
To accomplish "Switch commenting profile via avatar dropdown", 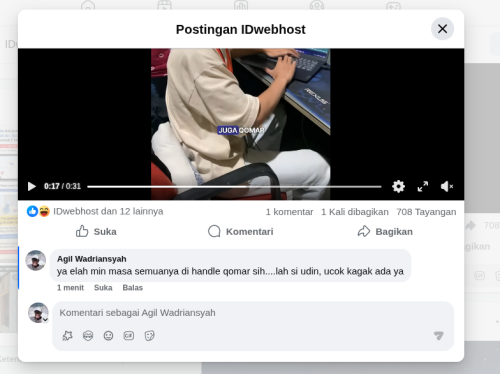I will point(38,313).
